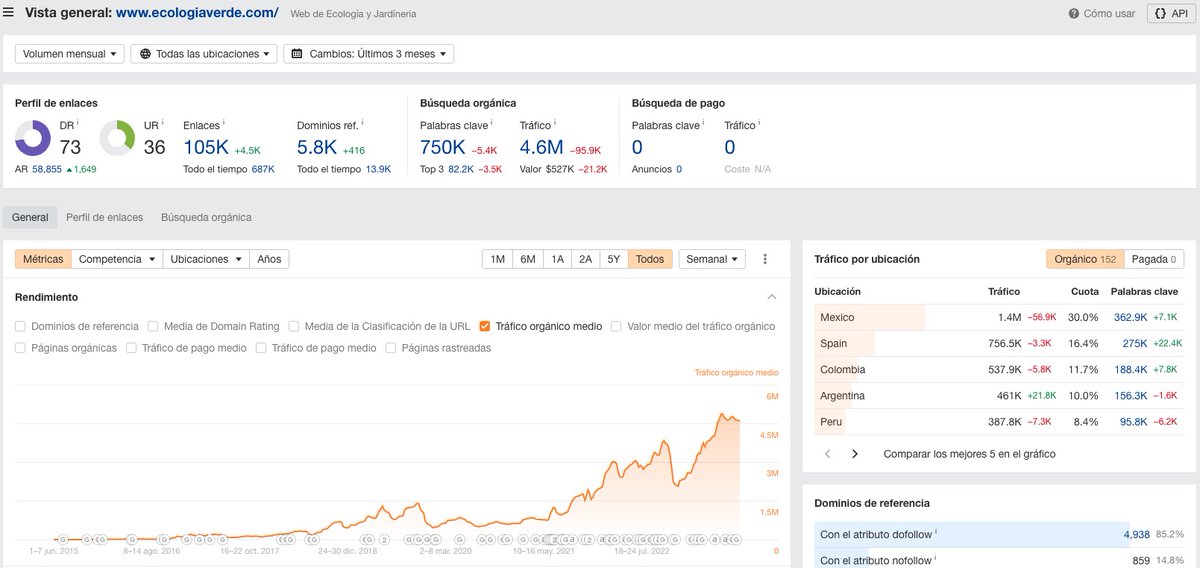Open the 750K organic keywords value
Image resolution: width=1200 pixels, height=568 pixels.
(x=443, y=147)
